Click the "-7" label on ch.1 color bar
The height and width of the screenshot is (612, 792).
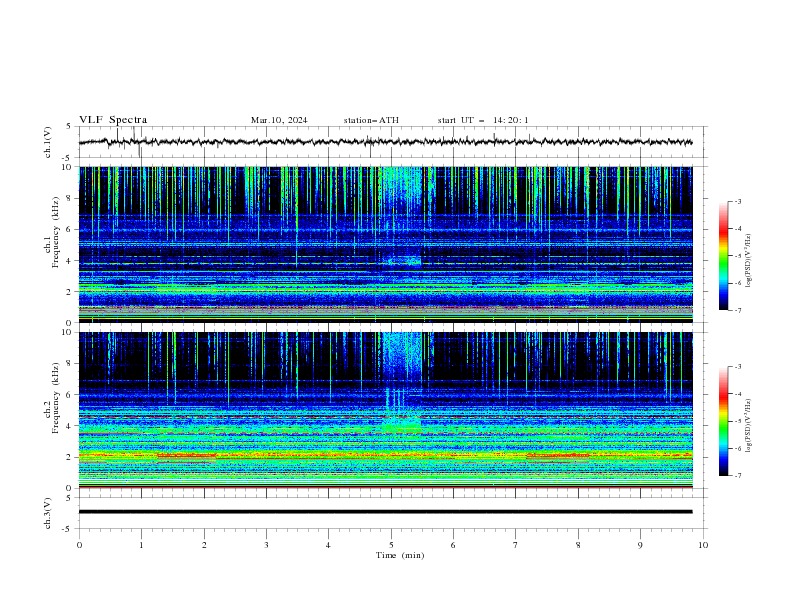[x=738, y=310]
